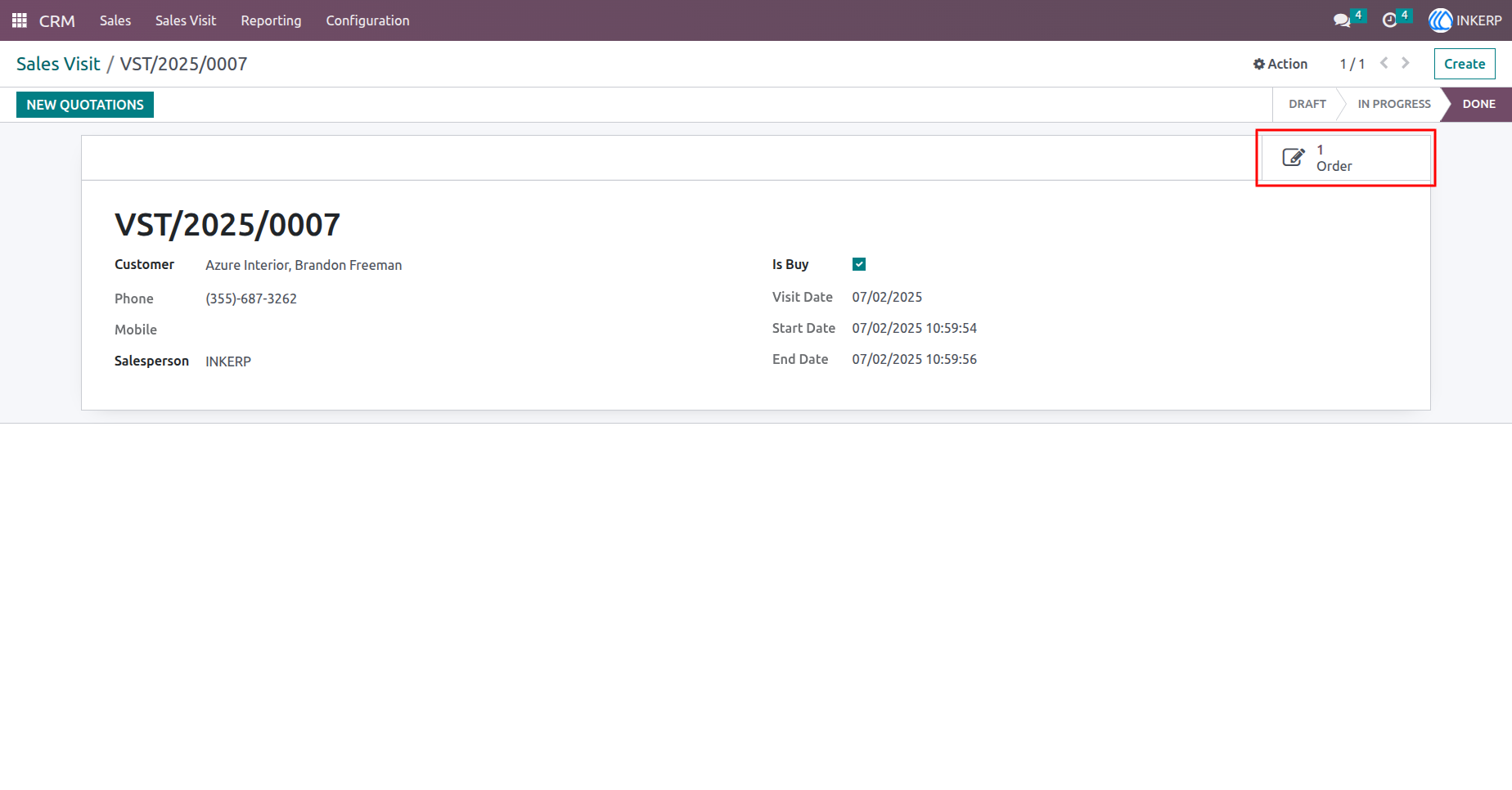Screen dimensions: 1512x790
Task: Click the NEW QUOTATIONS button
Action: pyautogui.click(x=85, y=105)
